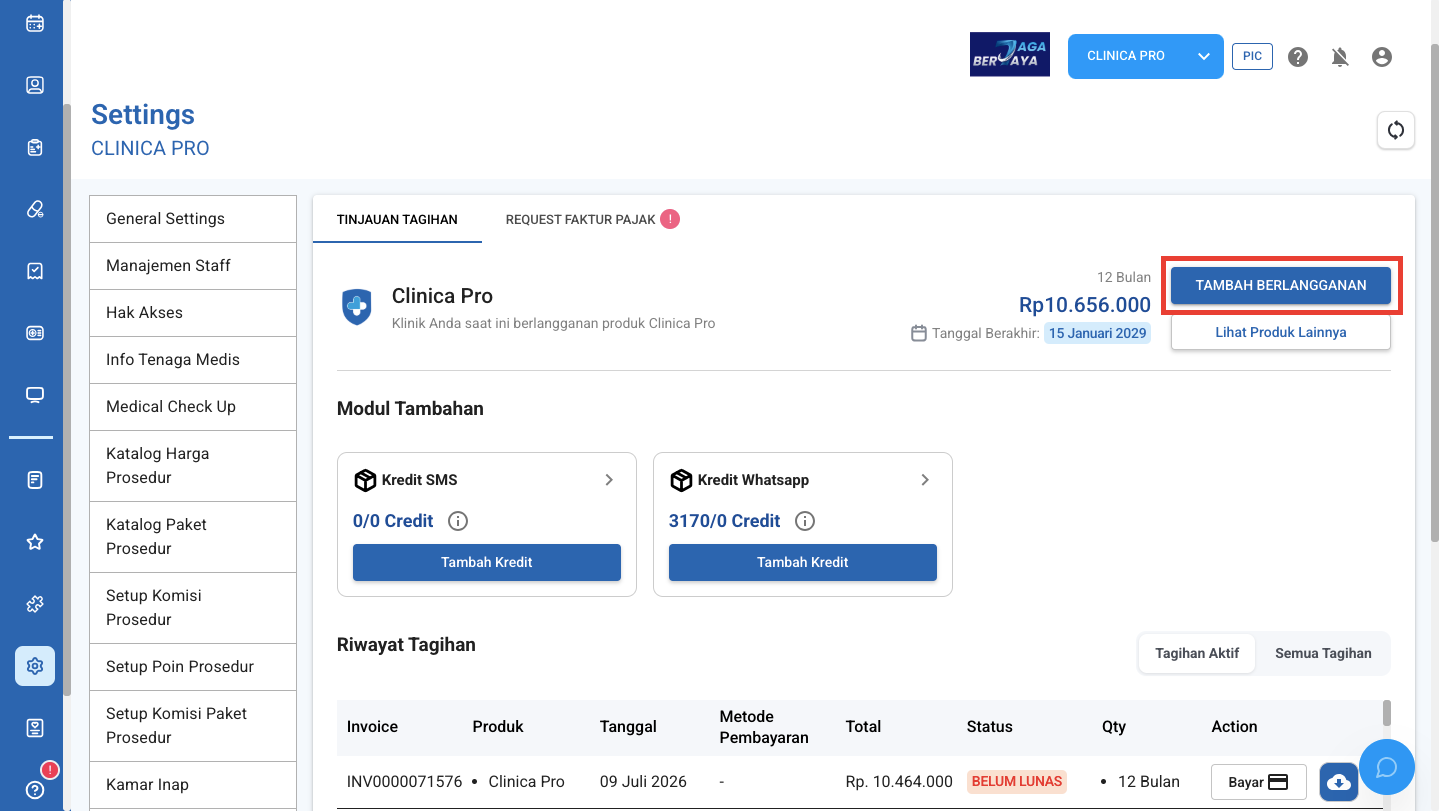Open Katalog Harga Prosedur settings
This screenshot has height=811, width=1439.
[193, 466]
